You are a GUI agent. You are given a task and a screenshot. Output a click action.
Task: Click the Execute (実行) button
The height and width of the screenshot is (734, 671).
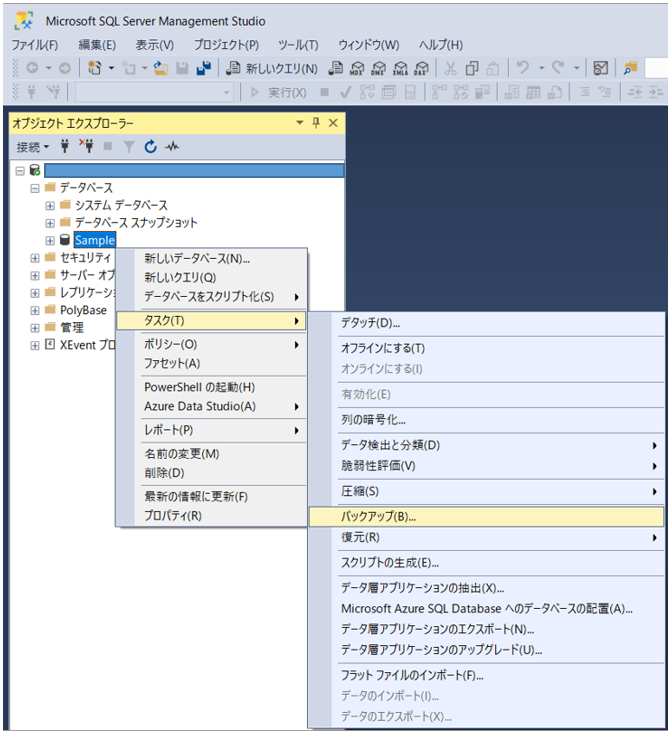point(279,92)
